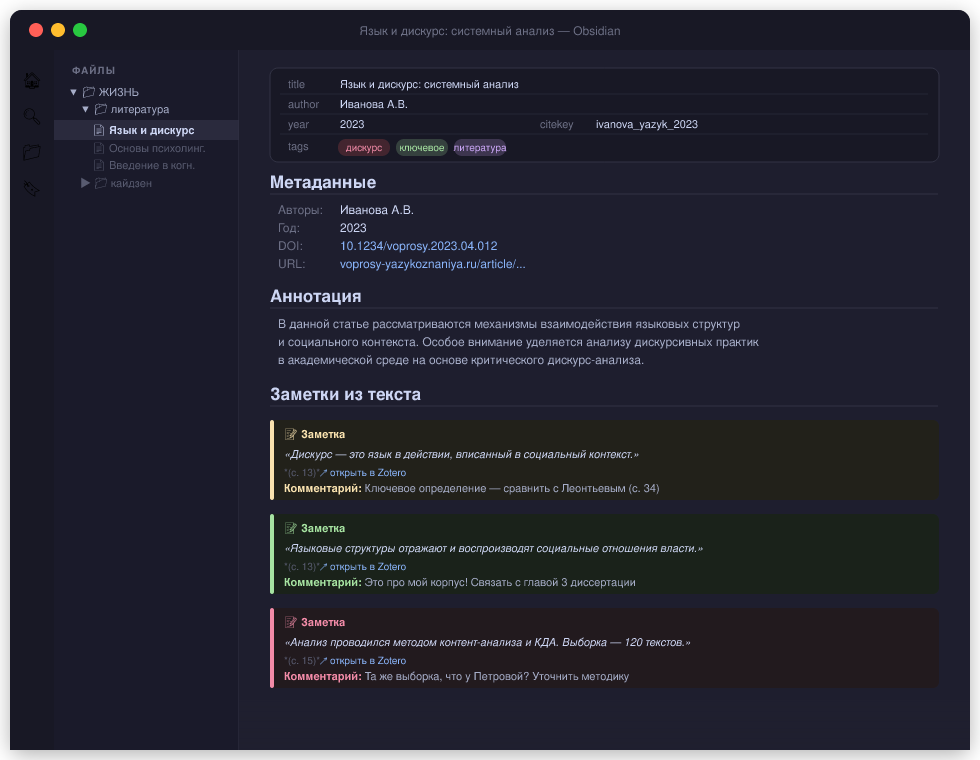
Task: Show the file explorer via ribbon folder icon
Action: click(32, 152)
